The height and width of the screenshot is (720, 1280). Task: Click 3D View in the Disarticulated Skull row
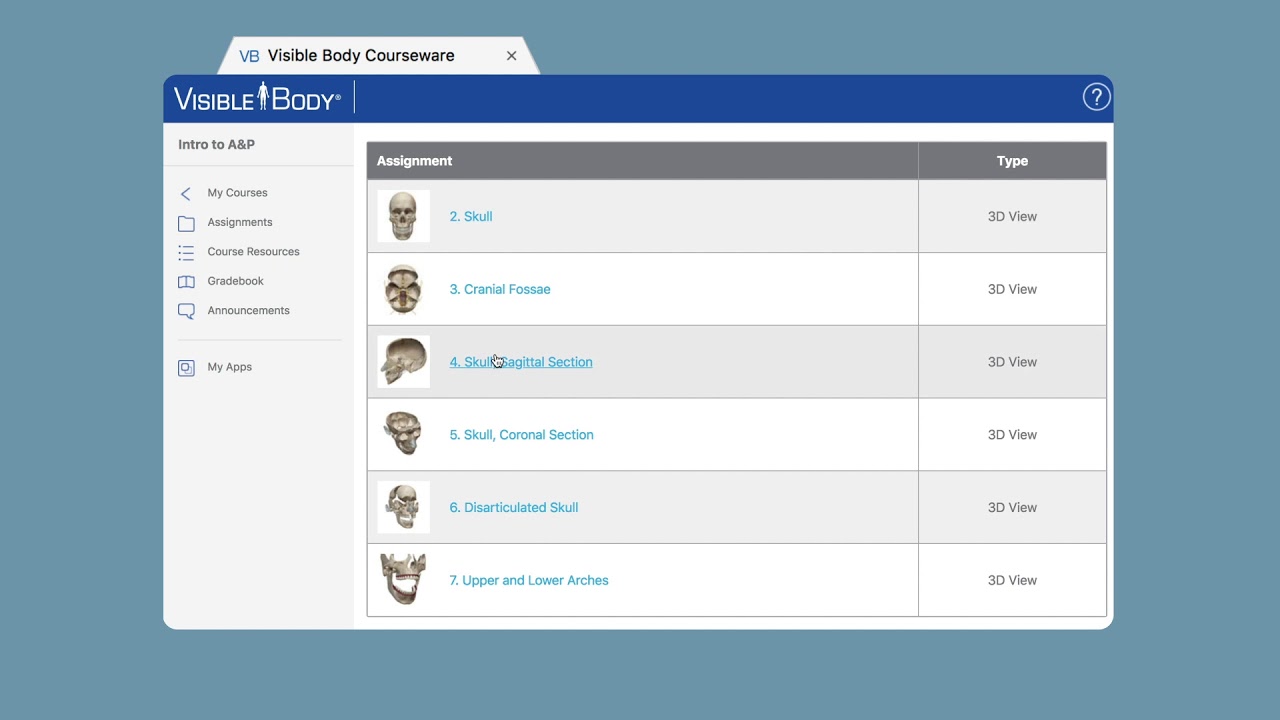coord(1012,508)
